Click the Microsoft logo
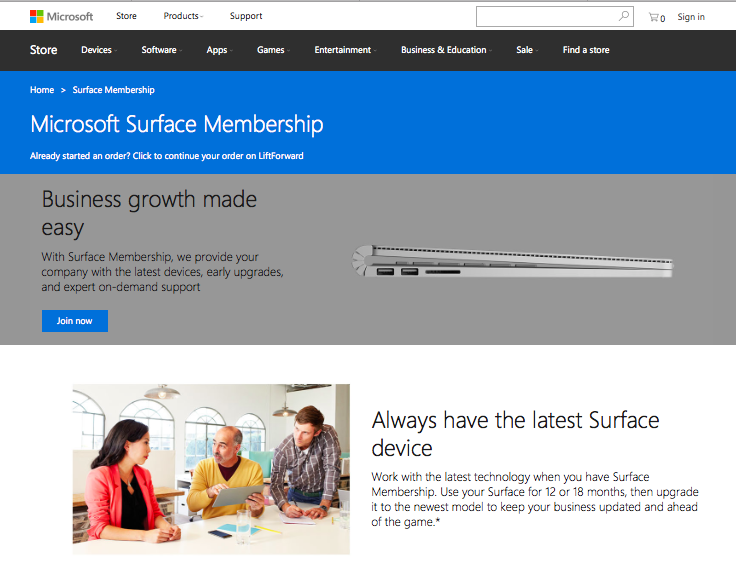The image size is (736, 583). 61,16
